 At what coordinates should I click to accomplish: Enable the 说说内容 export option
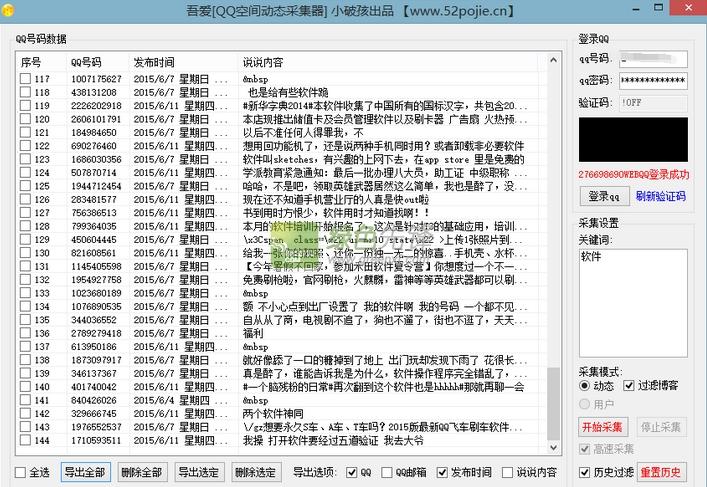tap(508, 473)
